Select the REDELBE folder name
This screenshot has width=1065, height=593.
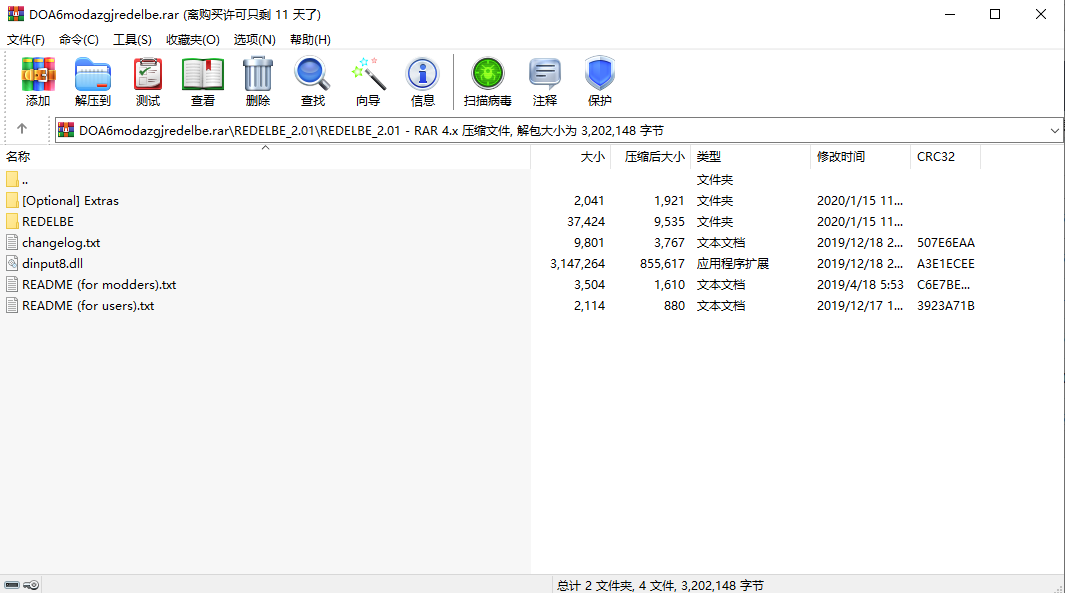tap(48, 221)
